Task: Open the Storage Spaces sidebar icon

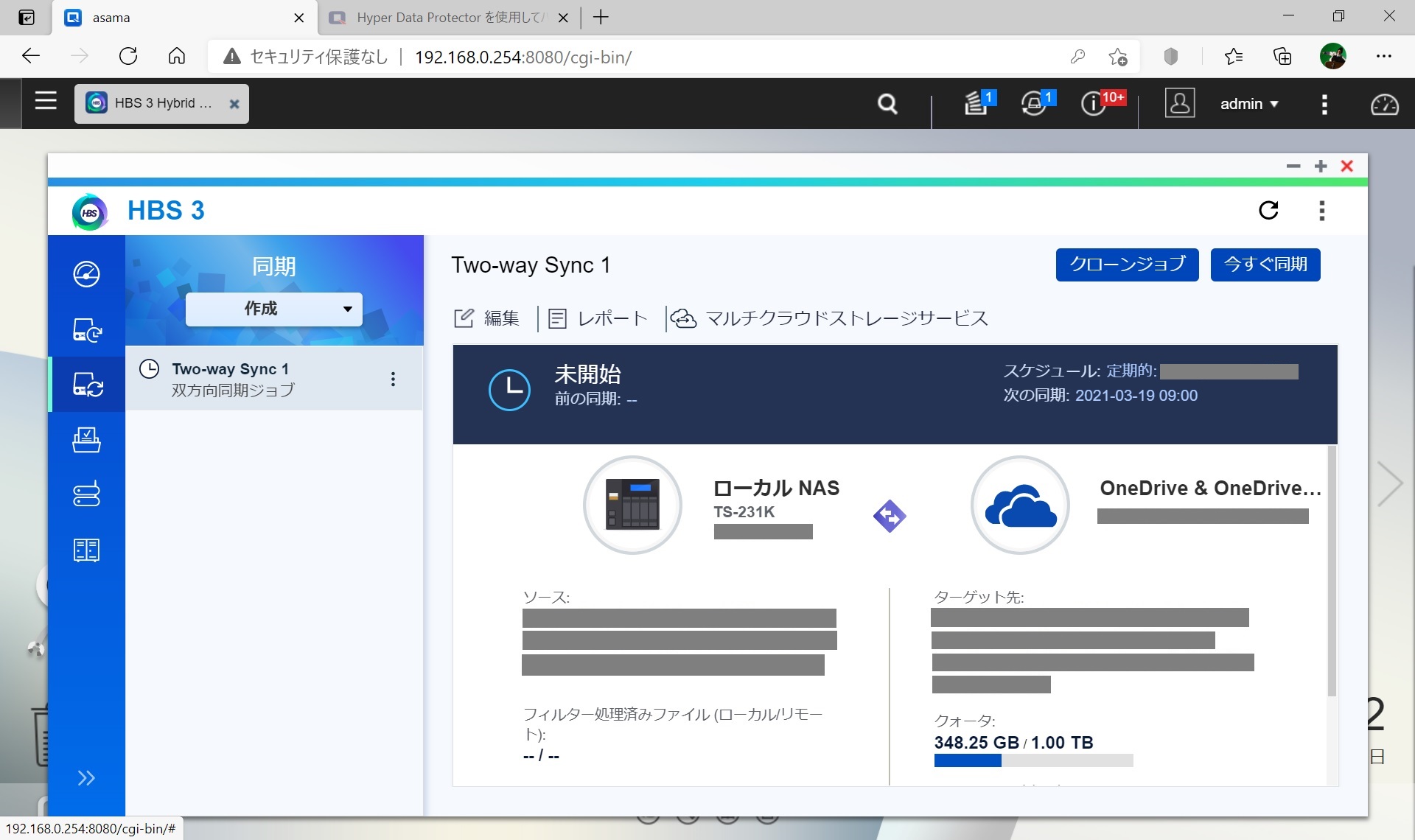Action: [x=87, y=550]
